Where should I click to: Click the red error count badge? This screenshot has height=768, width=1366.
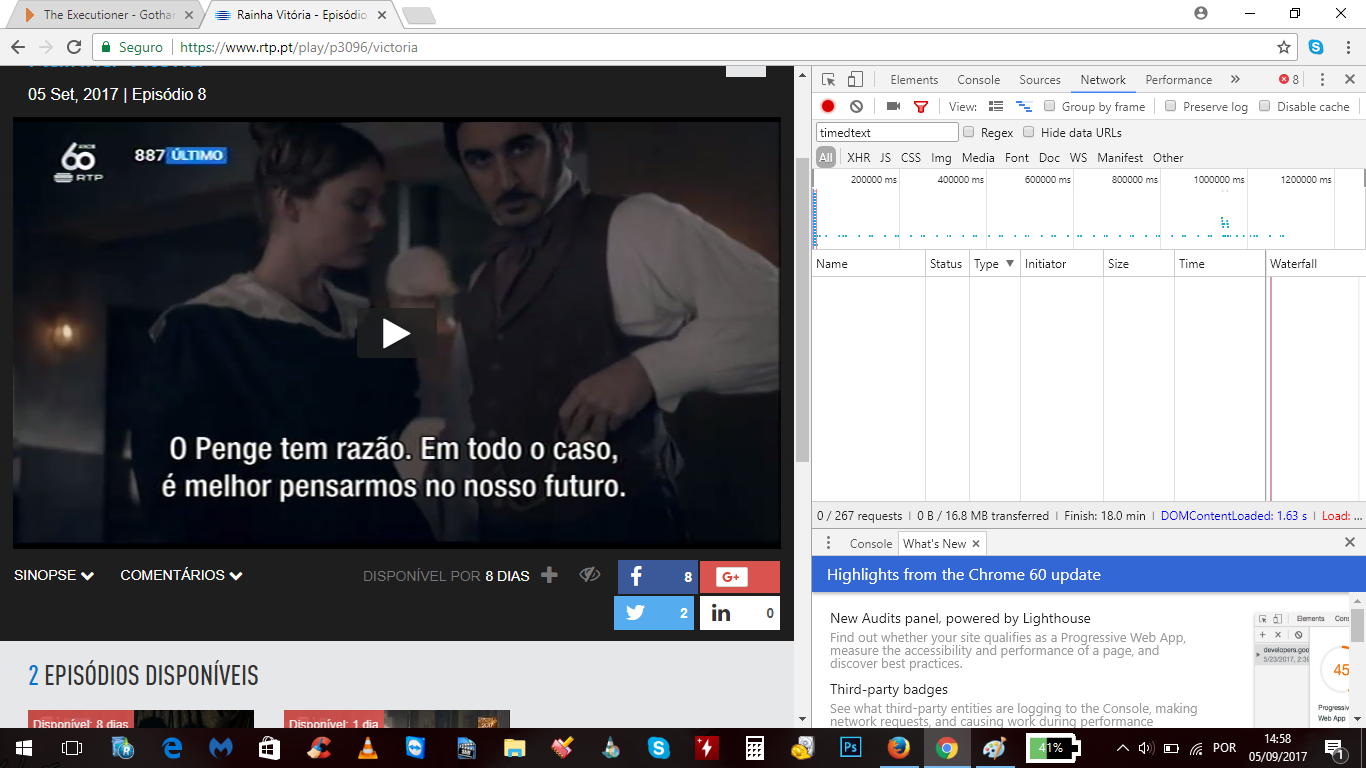[x=1289, y=80]
